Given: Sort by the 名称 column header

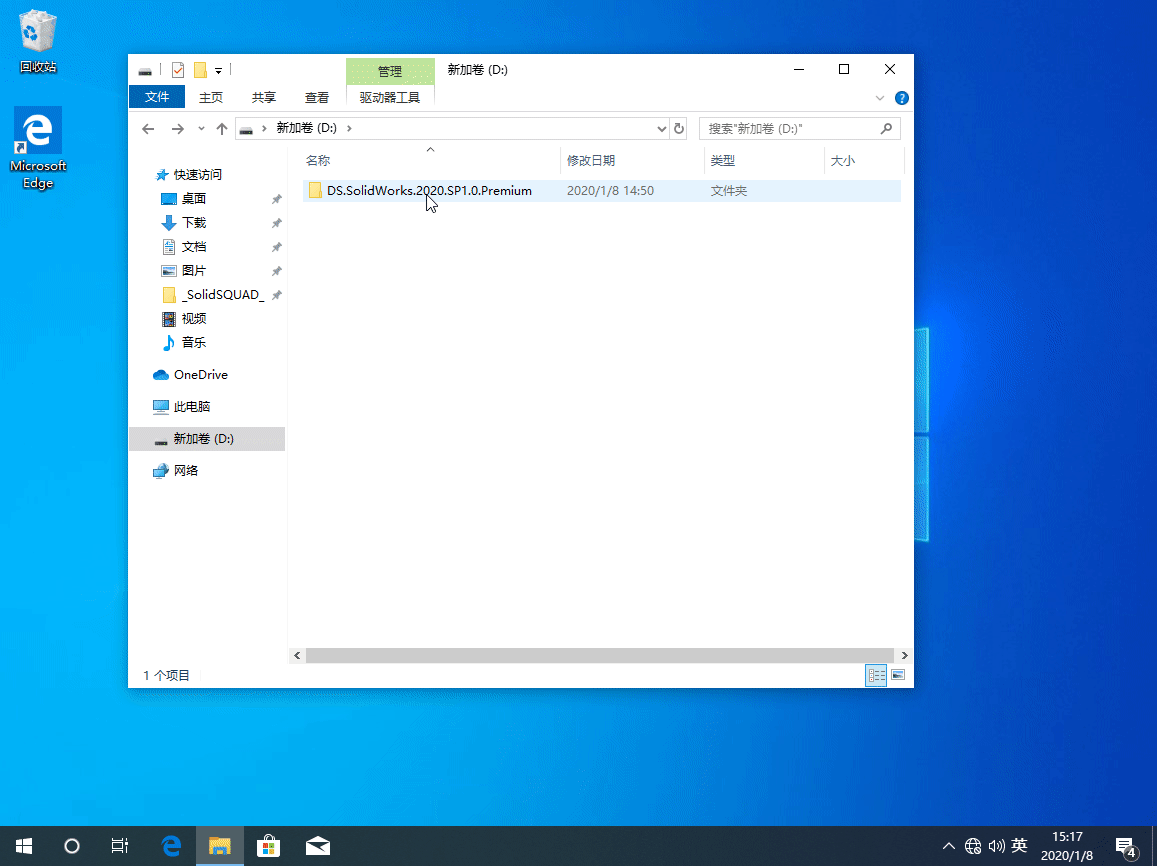Looking at the screenshot, I should pyautogui.click(x=431, y=160).
